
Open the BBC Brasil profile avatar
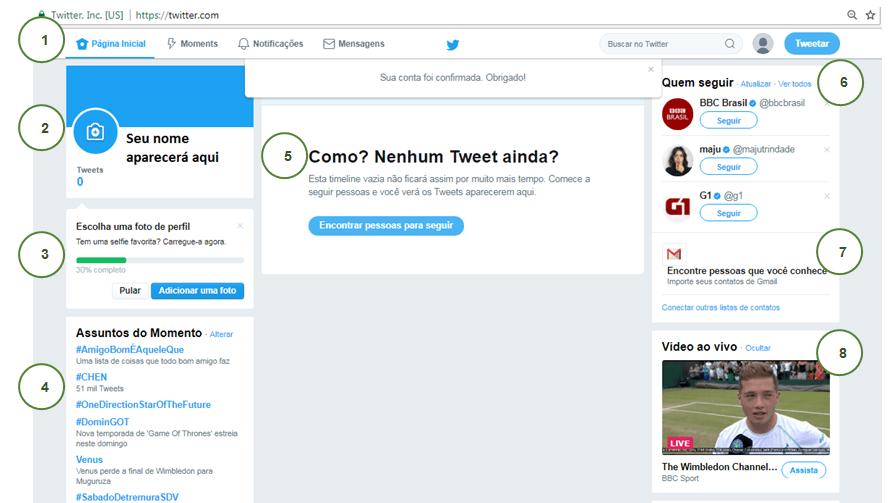(x=677, y=114)
